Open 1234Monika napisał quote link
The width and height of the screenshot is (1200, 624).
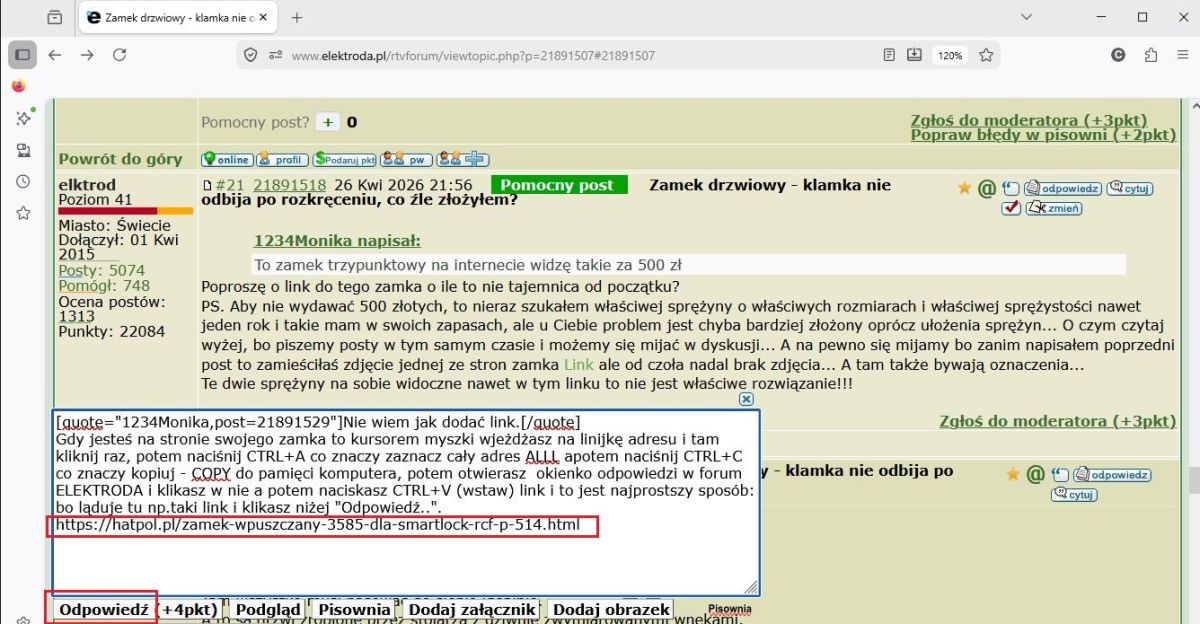coord(337,241)
